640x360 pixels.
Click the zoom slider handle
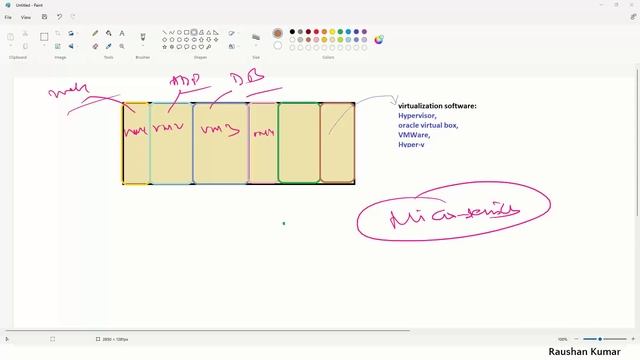600,339
